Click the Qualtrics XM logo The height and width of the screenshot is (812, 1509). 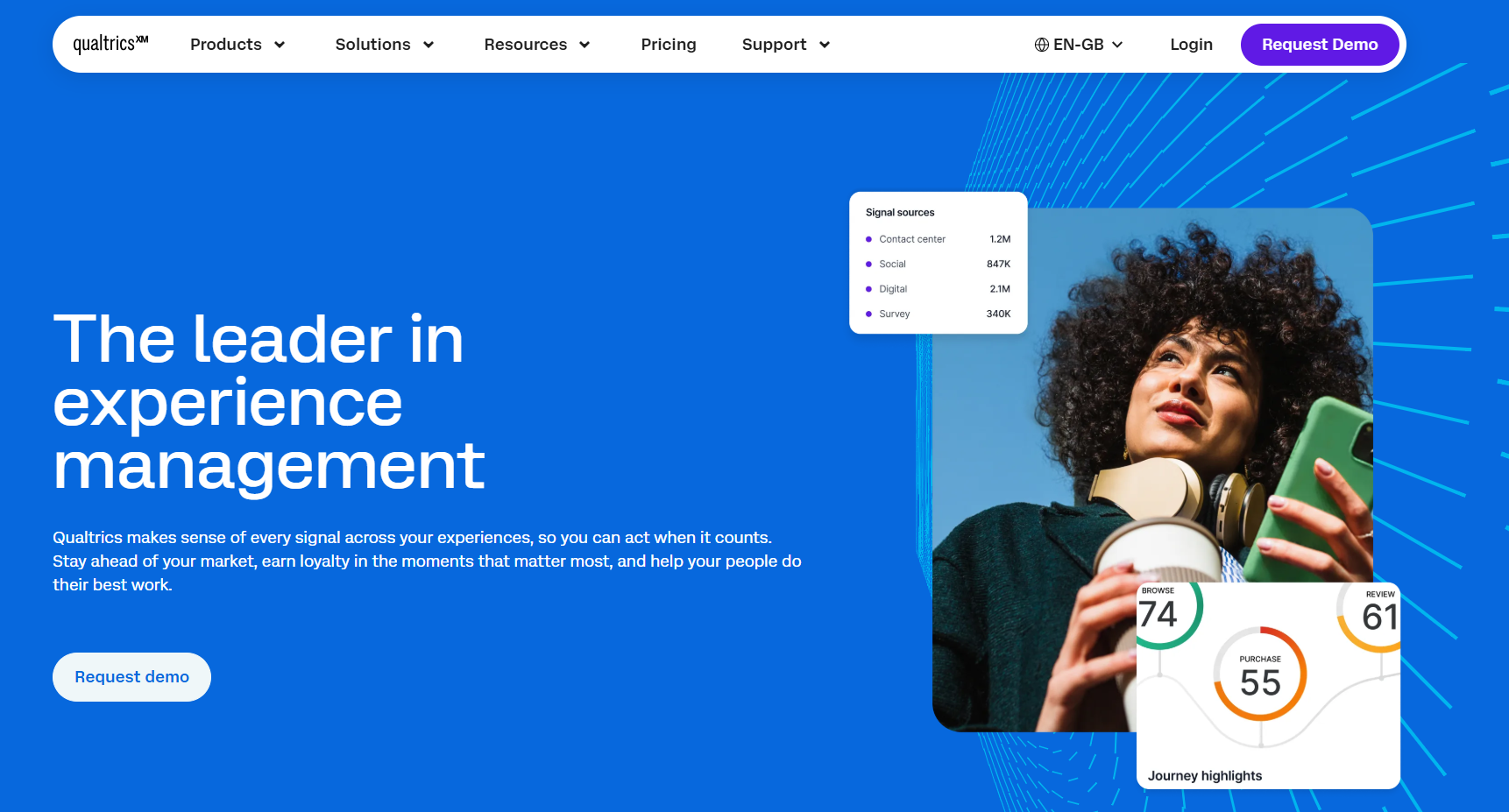click(110, 44)
